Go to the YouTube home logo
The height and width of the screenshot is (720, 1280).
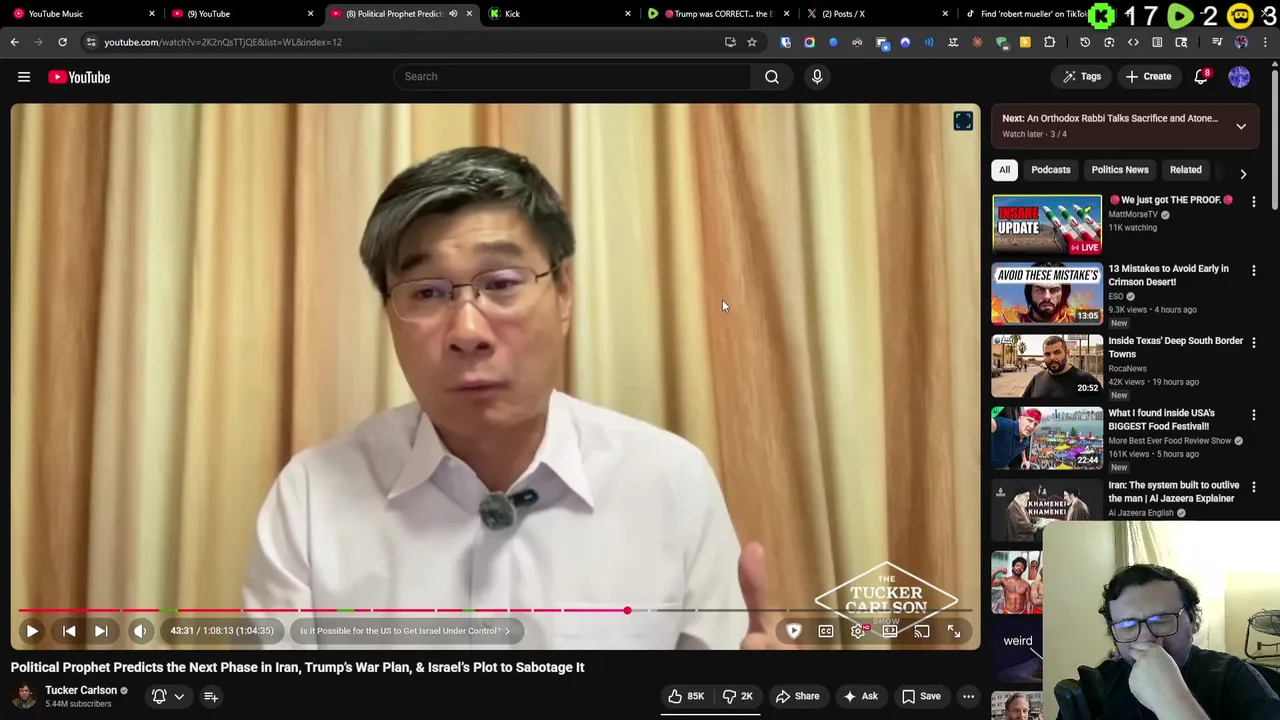pos(79,77)
